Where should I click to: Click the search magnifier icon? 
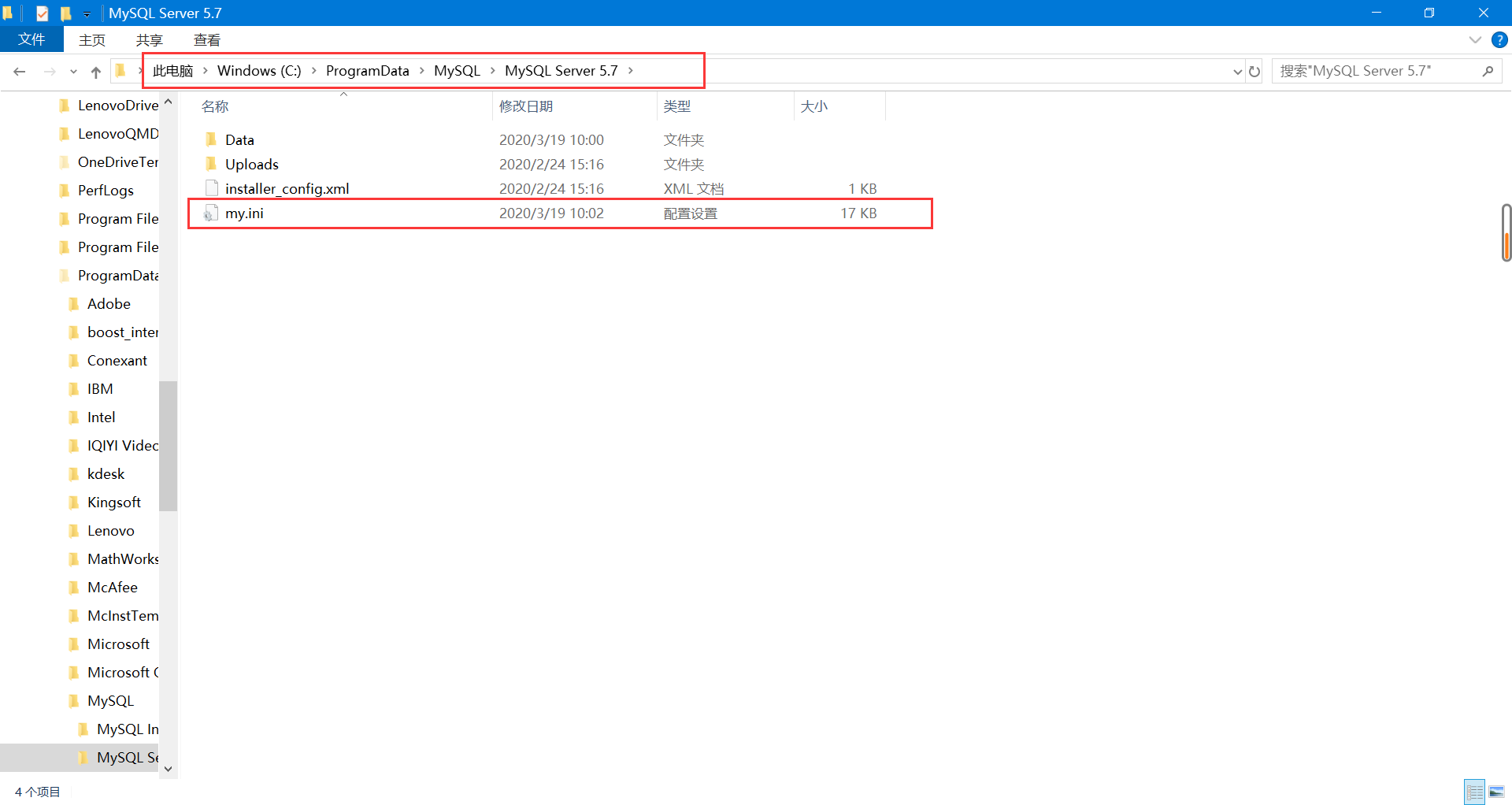(x=1487, y=70)
